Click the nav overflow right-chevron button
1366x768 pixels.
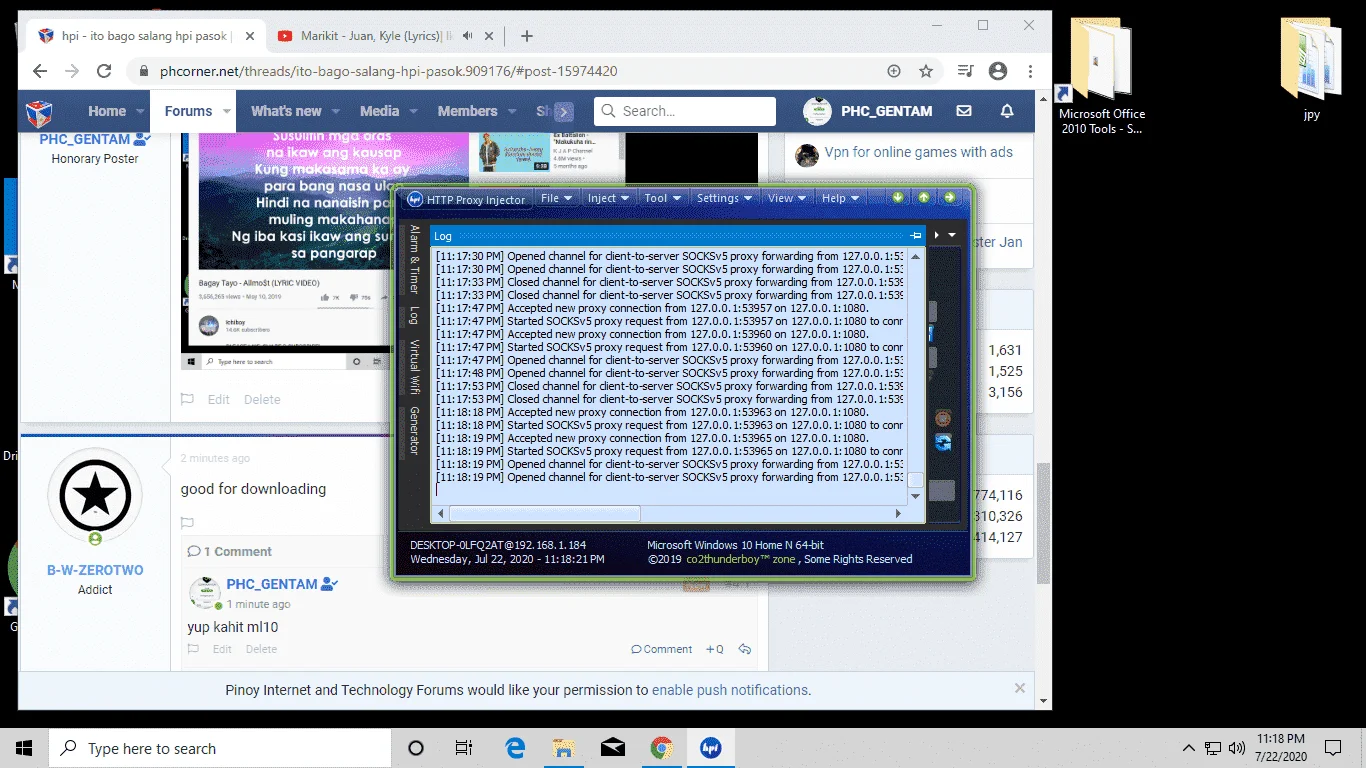(x=564, y=112)
